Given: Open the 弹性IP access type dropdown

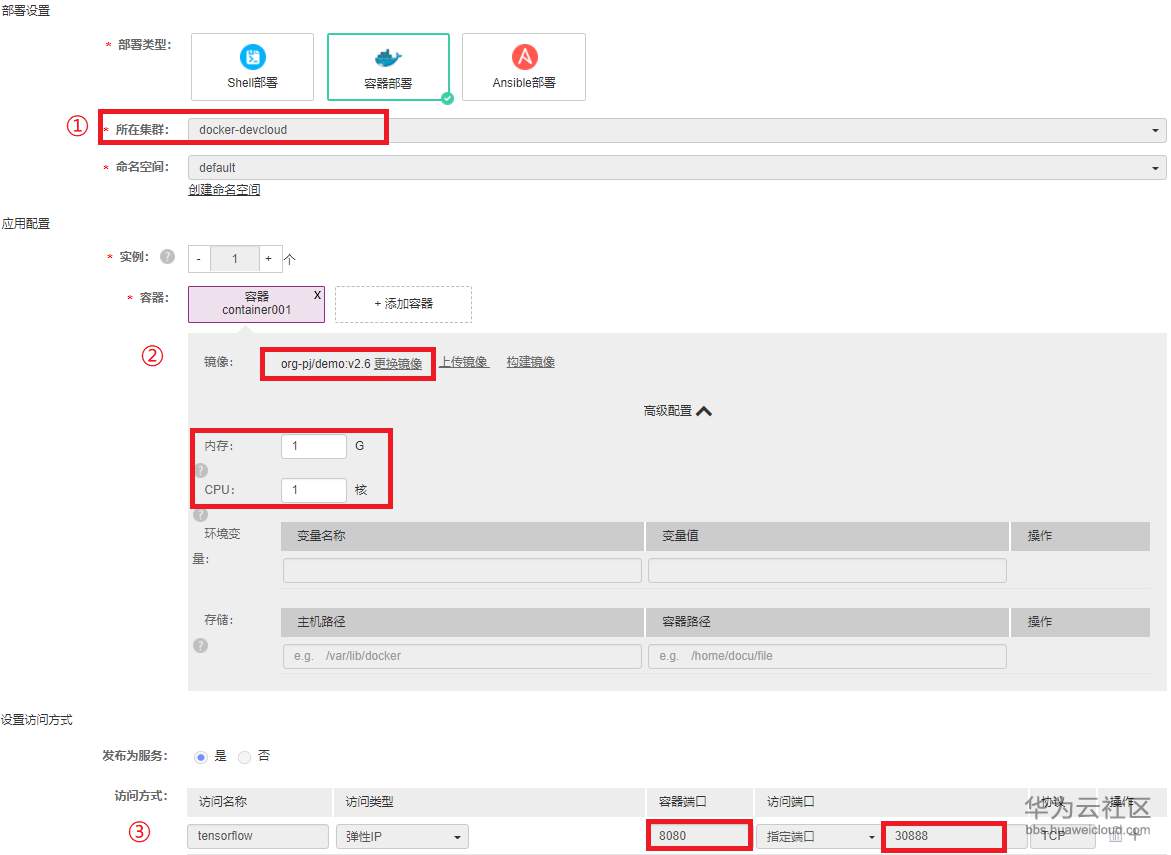Looking at the screenshot, I should (402, 836).
